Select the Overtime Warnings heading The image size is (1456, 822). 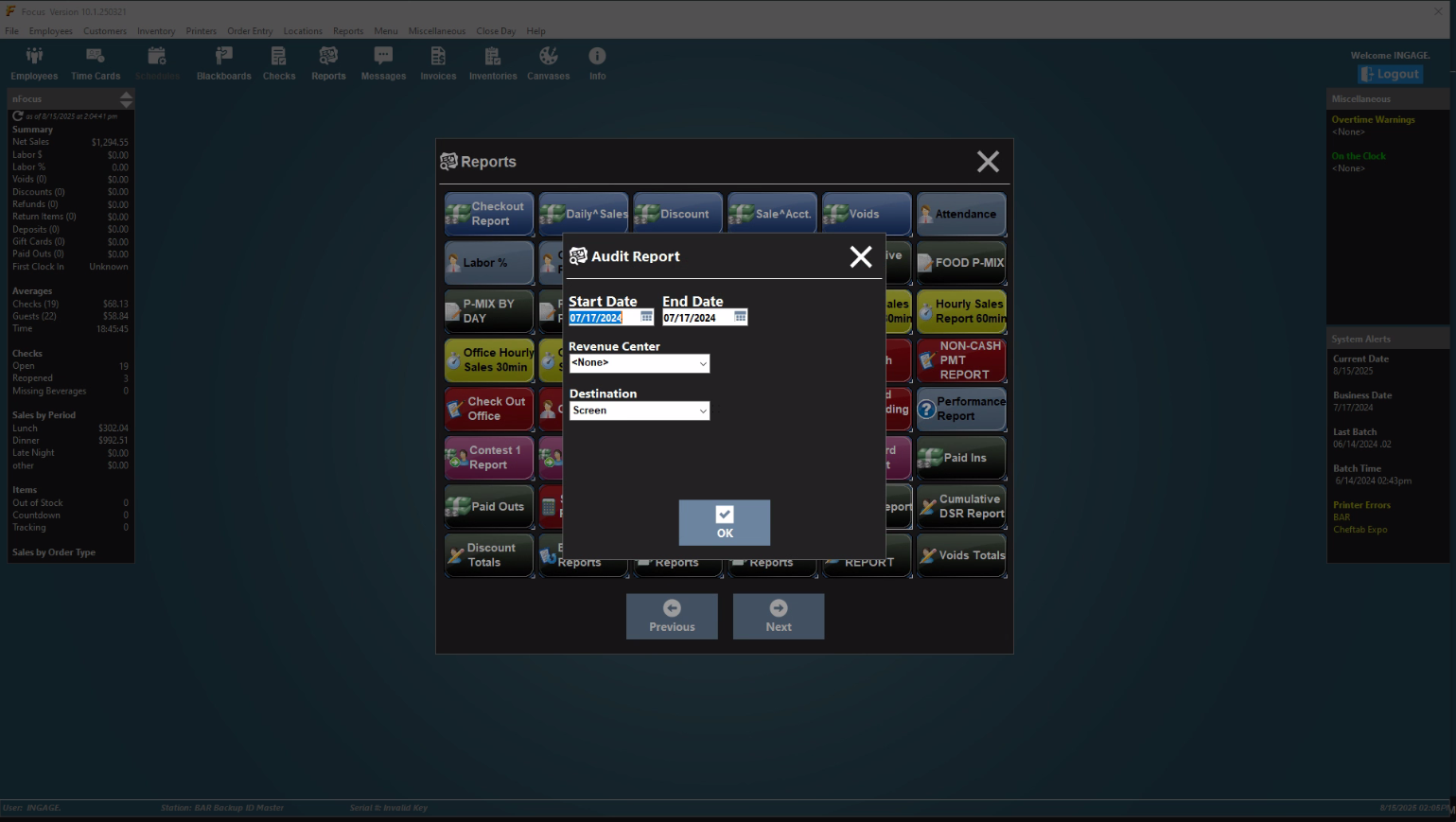pyautogui.click(x=1373, y=120)
